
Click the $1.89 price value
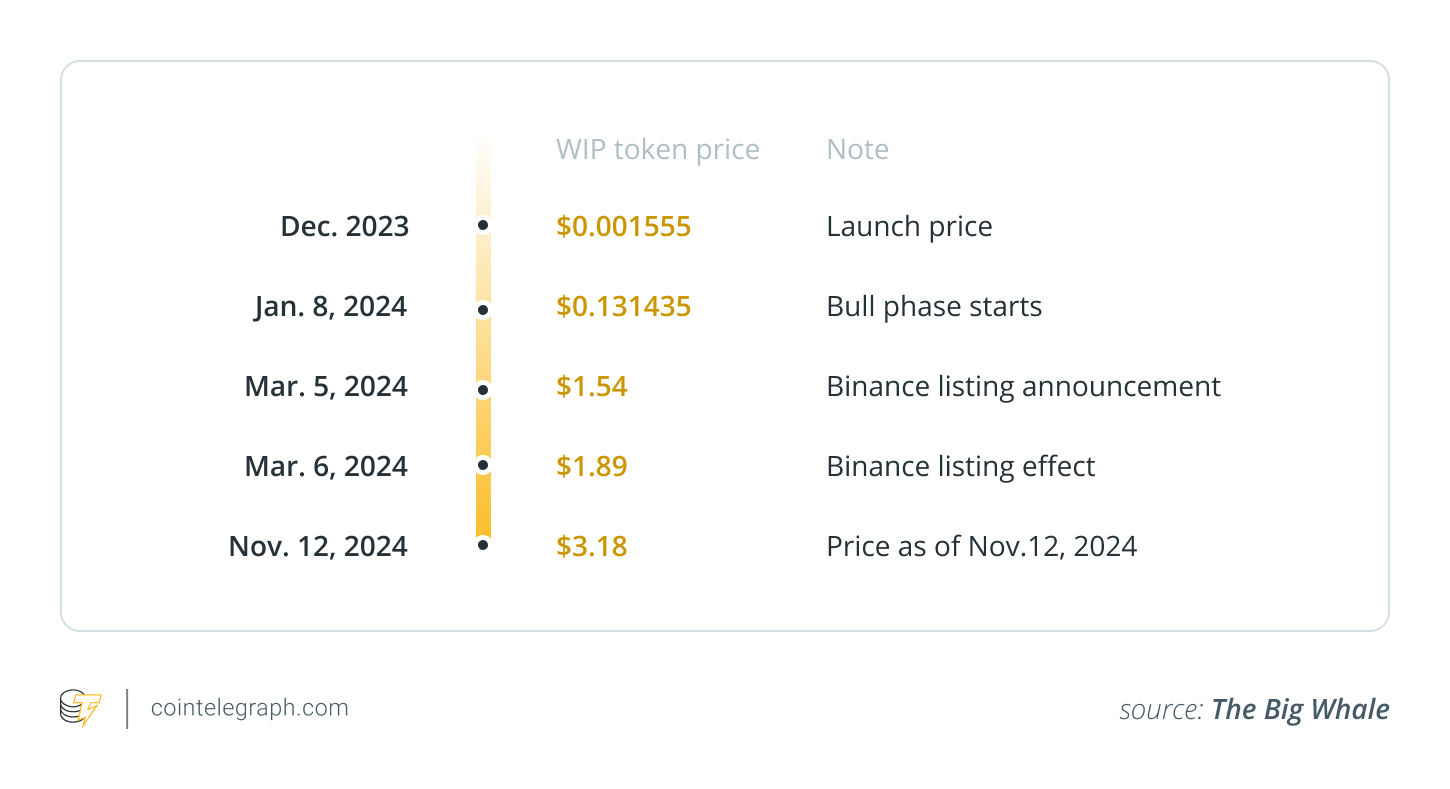click(592, 466)
